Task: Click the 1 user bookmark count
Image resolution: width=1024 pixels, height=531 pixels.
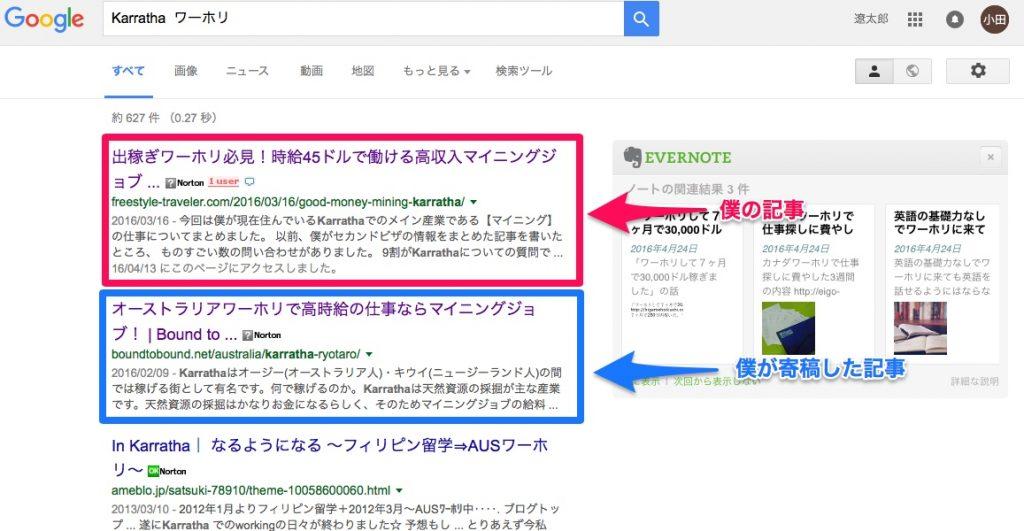Action: [x=223, y=182]
